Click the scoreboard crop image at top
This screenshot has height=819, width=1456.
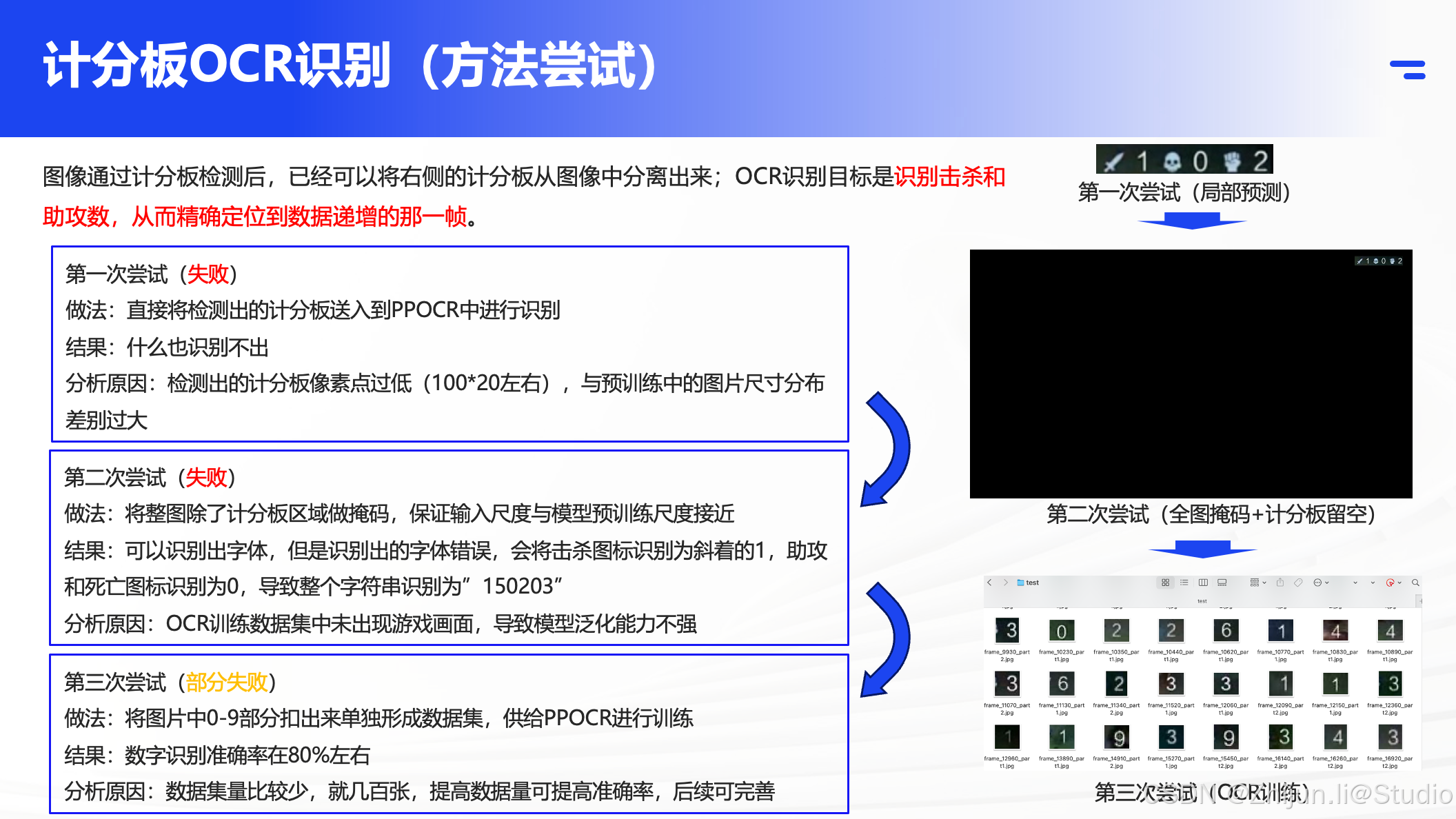click(1184, 159)
